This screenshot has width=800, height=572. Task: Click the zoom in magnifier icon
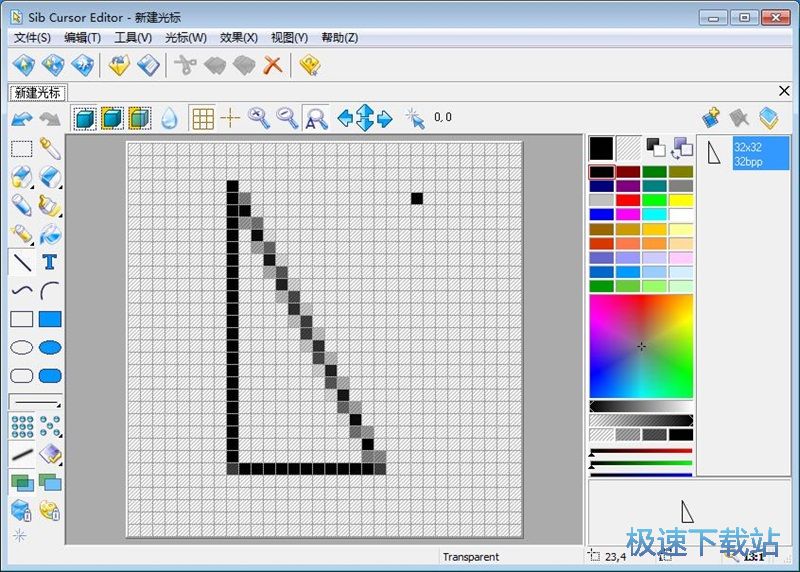[259, 118]
